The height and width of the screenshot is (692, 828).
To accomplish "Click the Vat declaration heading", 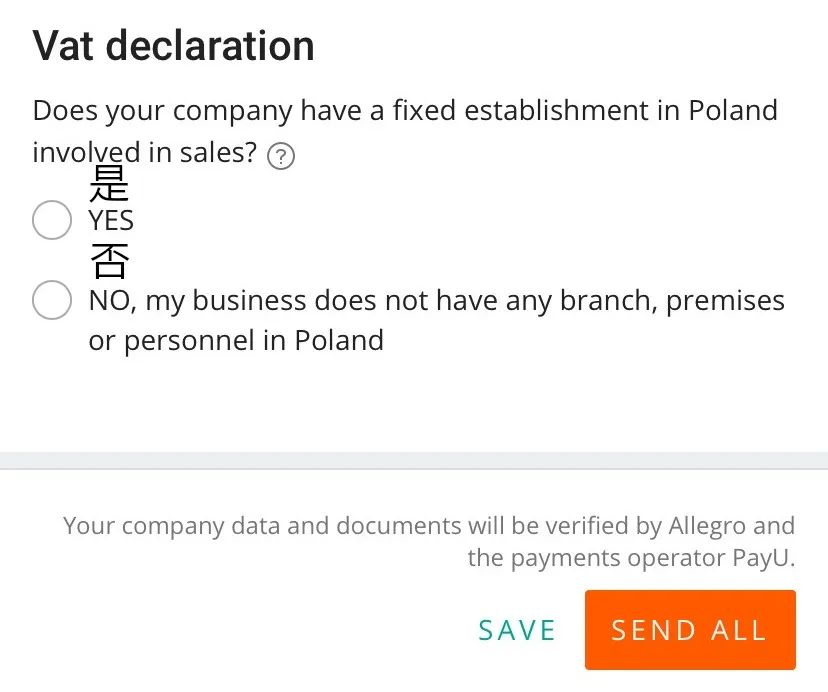I will [172, 45].
